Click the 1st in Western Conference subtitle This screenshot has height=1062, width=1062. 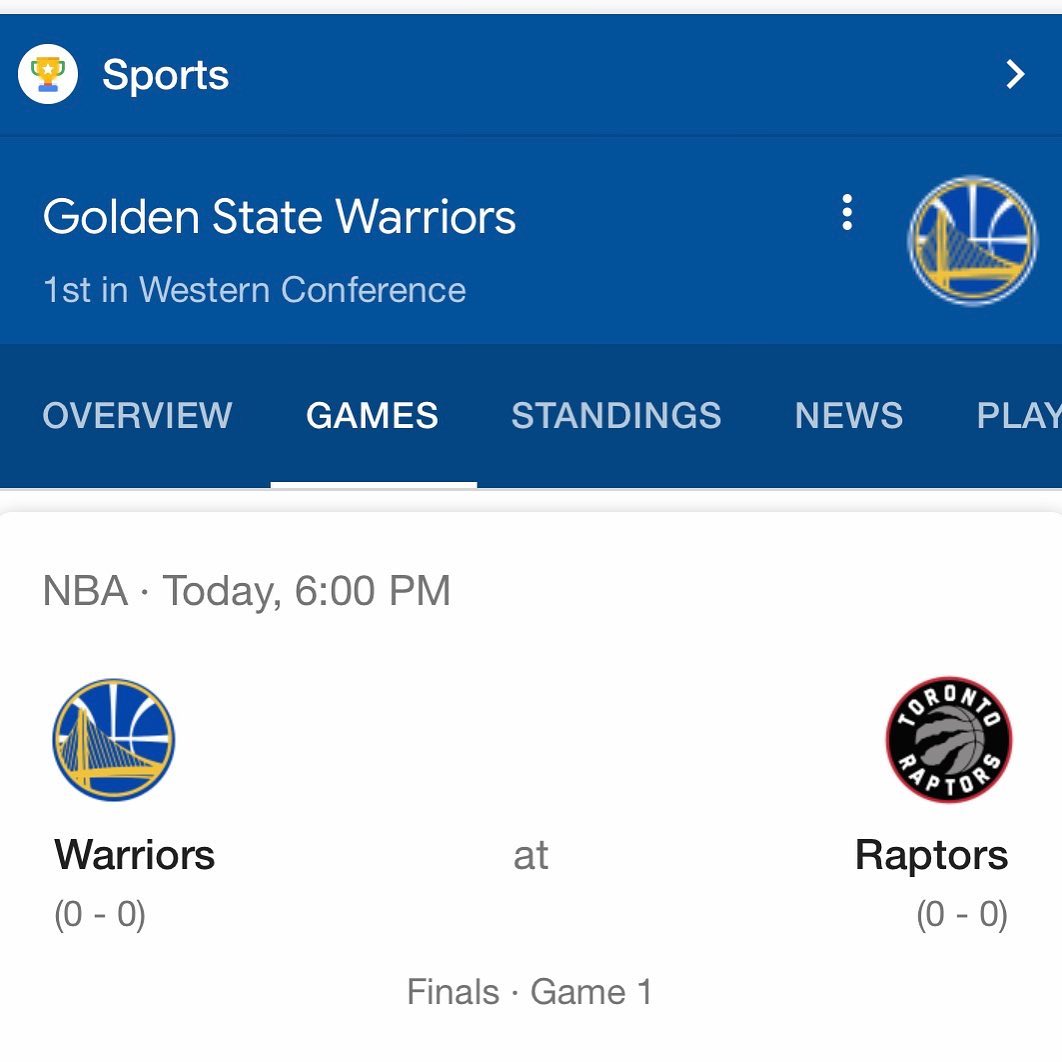click(x=254, y=290)
